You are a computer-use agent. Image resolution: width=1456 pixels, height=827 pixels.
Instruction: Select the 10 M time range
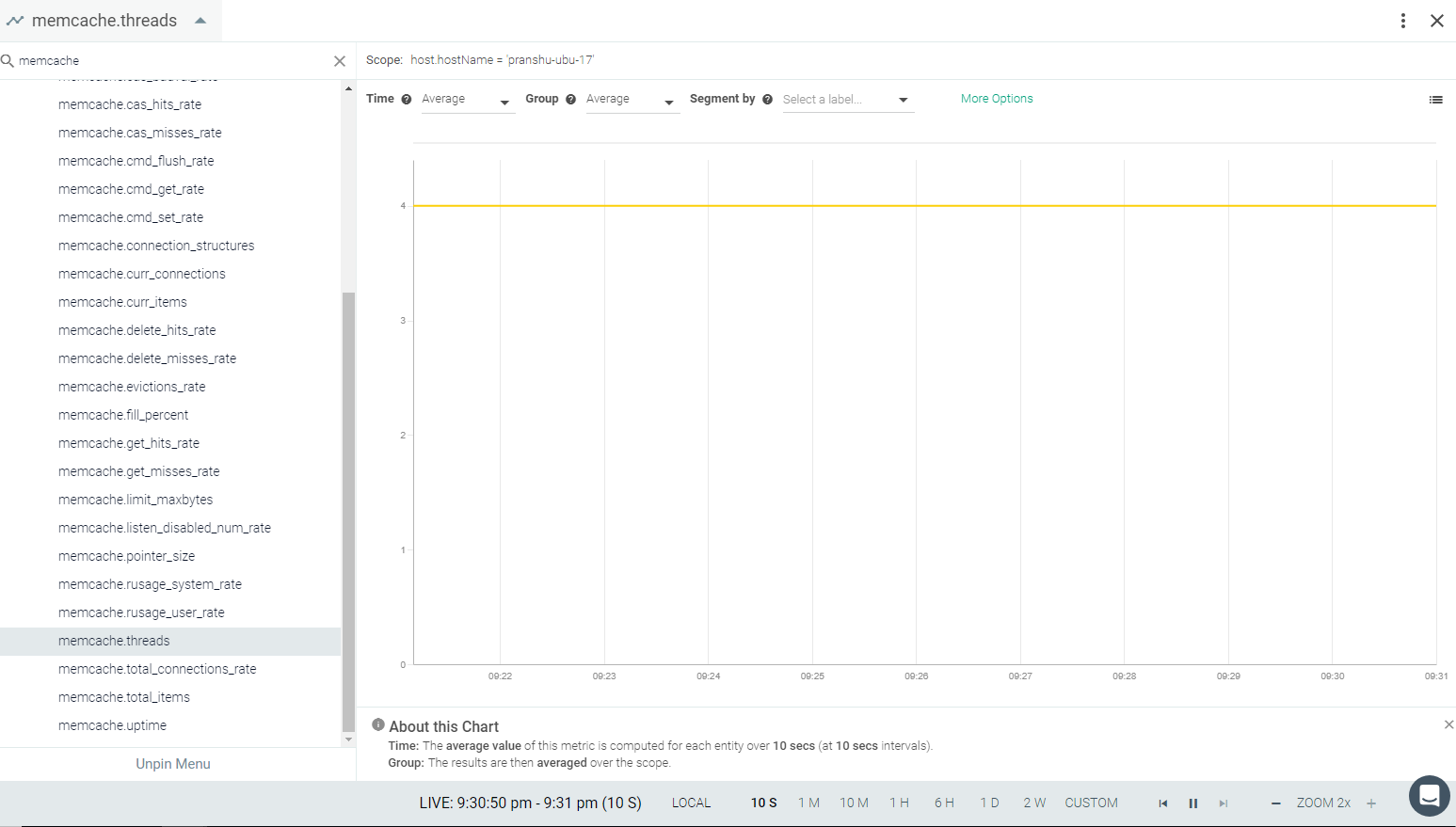tap(855, 803)
